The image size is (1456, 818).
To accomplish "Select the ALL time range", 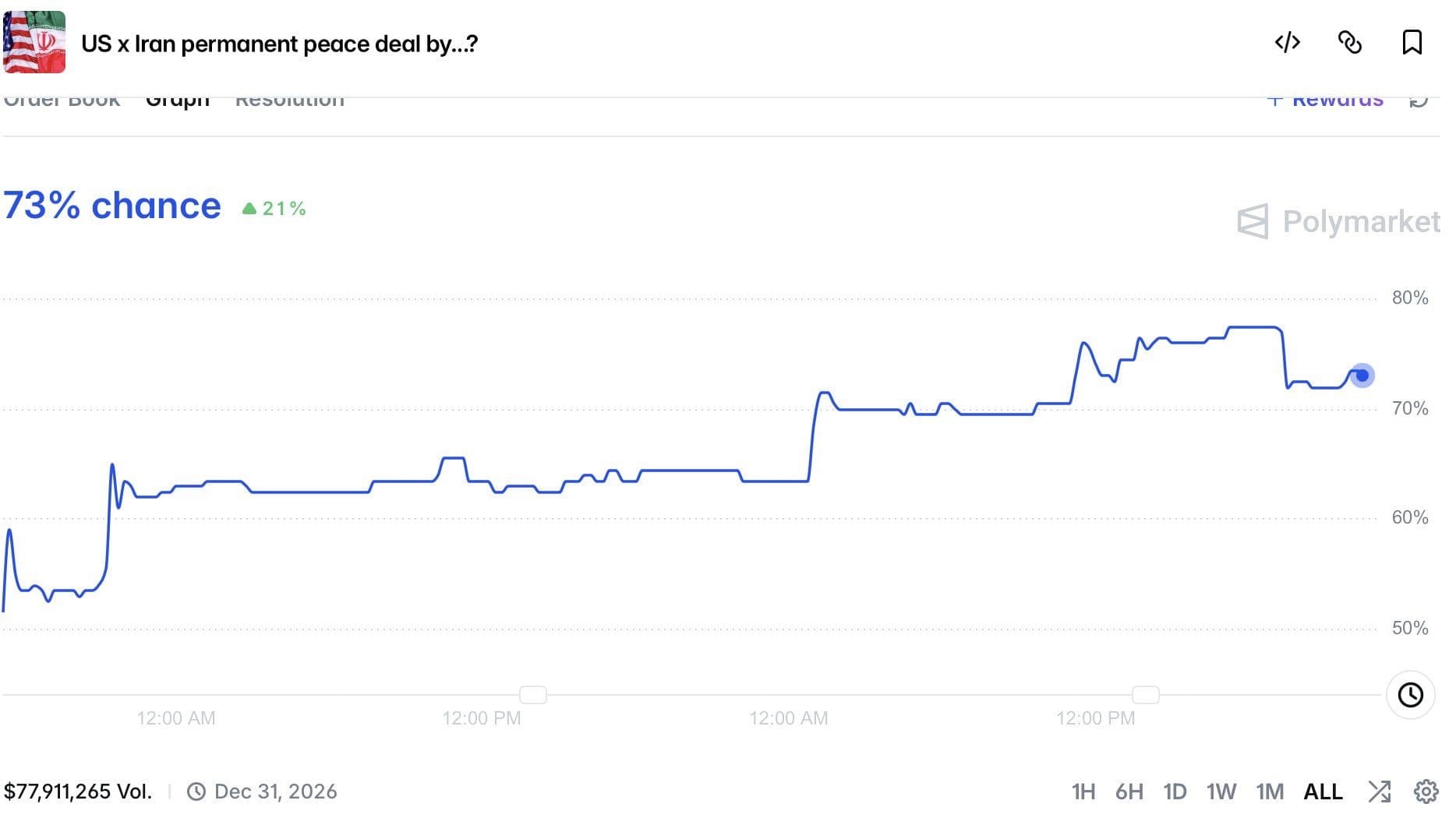I will click(1323, 792).
